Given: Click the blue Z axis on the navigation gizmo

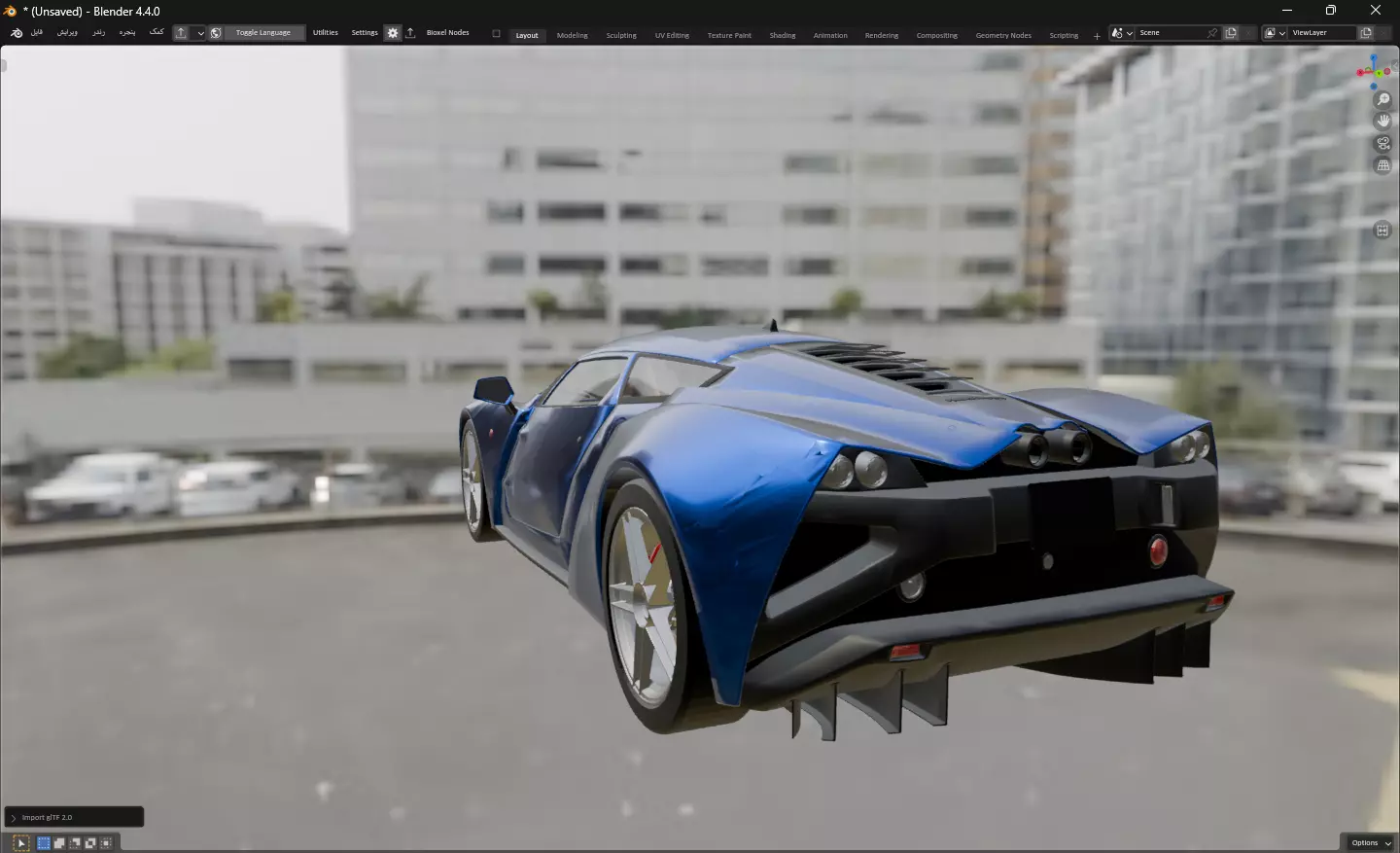Looking at the screenshot, I should (1374, 57).
